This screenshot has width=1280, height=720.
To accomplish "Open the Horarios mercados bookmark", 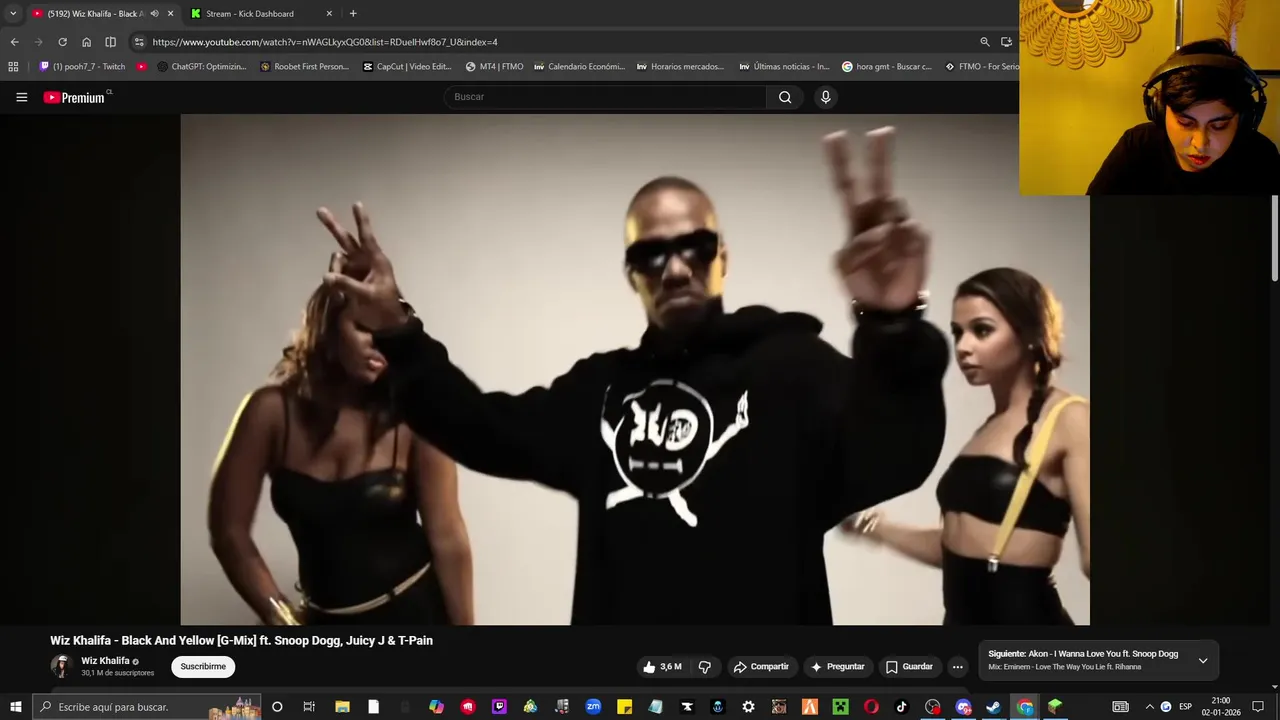I will tap(680, 67).
